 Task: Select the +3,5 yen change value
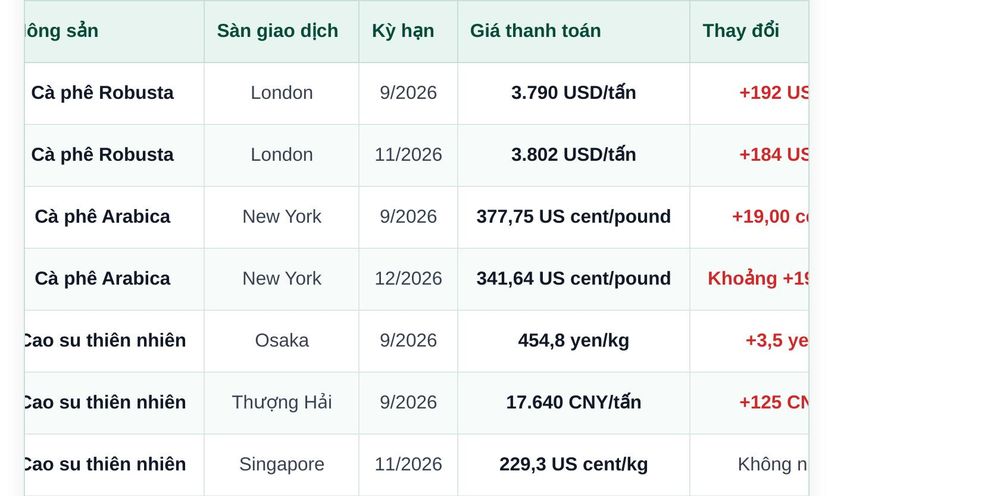pos(777,340)
